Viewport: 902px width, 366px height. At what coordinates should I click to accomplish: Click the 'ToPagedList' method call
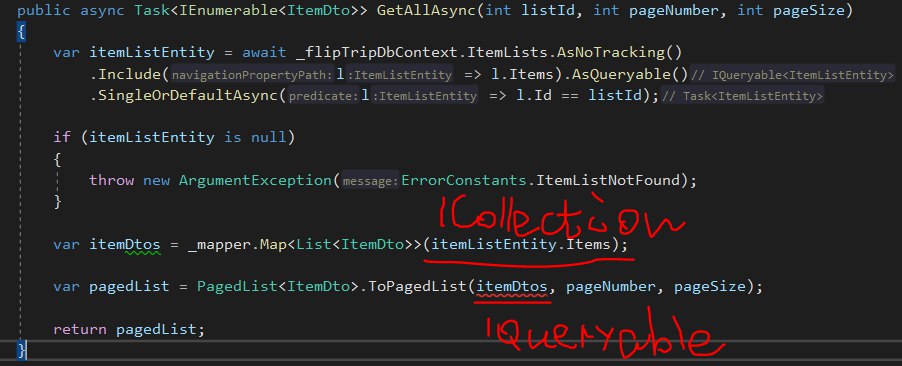click(417, 286)
